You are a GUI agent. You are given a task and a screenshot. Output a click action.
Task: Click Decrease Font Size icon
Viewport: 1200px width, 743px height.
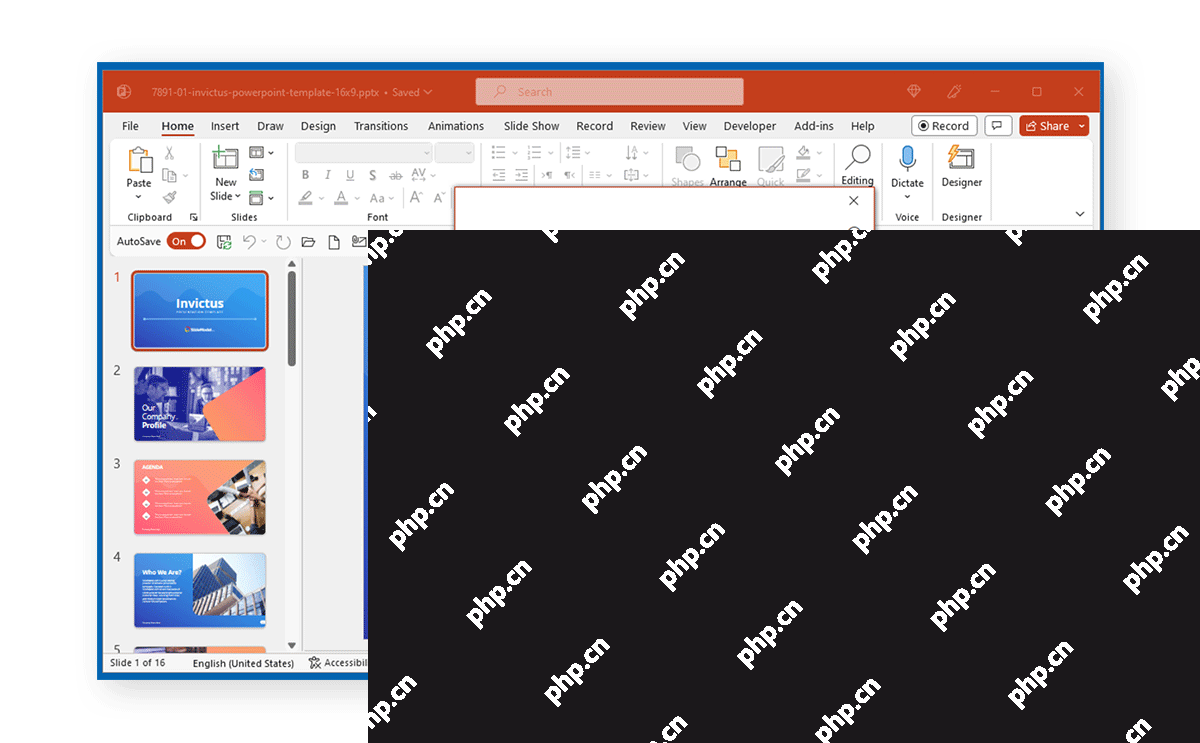coord(441,198)
